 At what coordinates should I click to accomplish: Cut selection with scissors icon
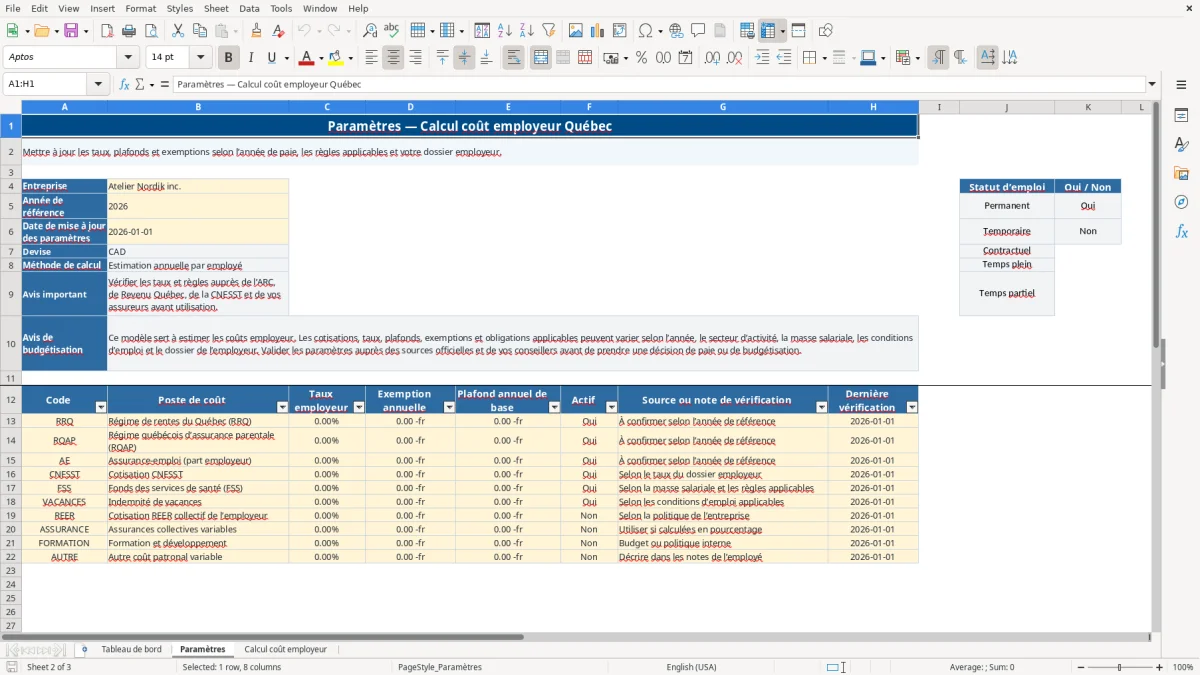click(177, 31)
